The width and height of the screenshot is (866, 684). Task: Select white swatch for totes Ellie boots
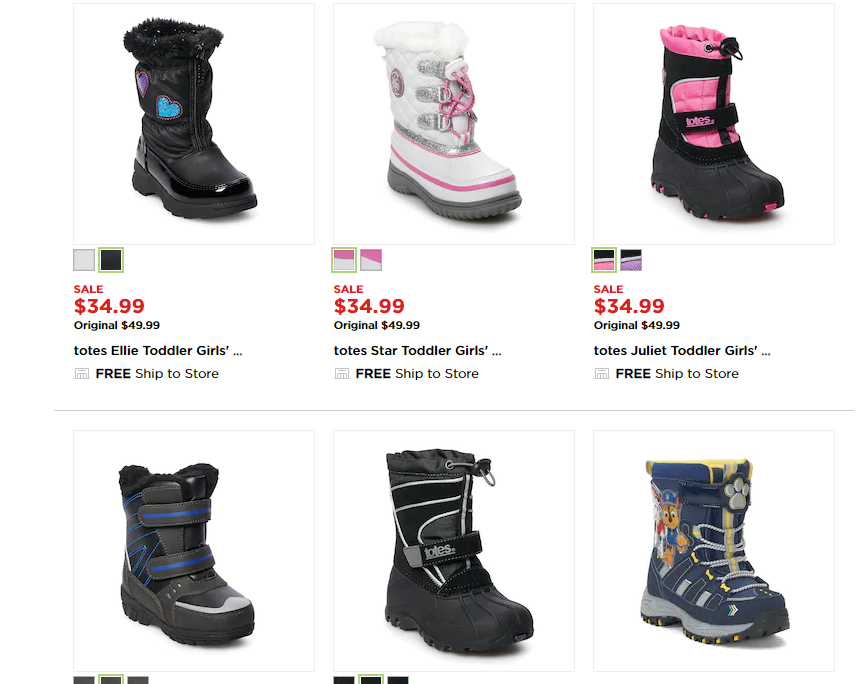tap(84, 260)
